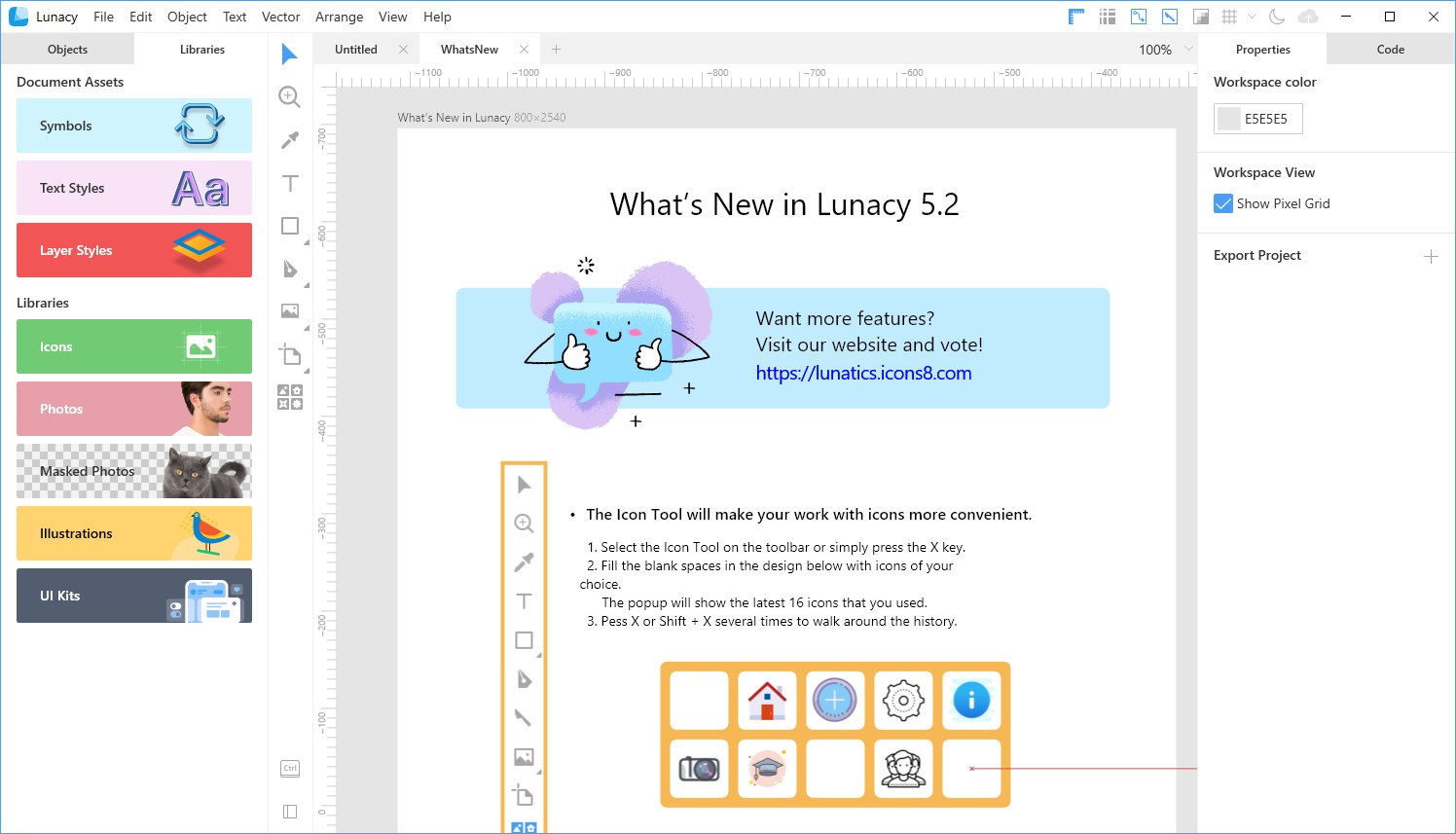1456x834 pixels.
Task: Activate the Icon tool in toolbar
Action: tap(290, 397)
